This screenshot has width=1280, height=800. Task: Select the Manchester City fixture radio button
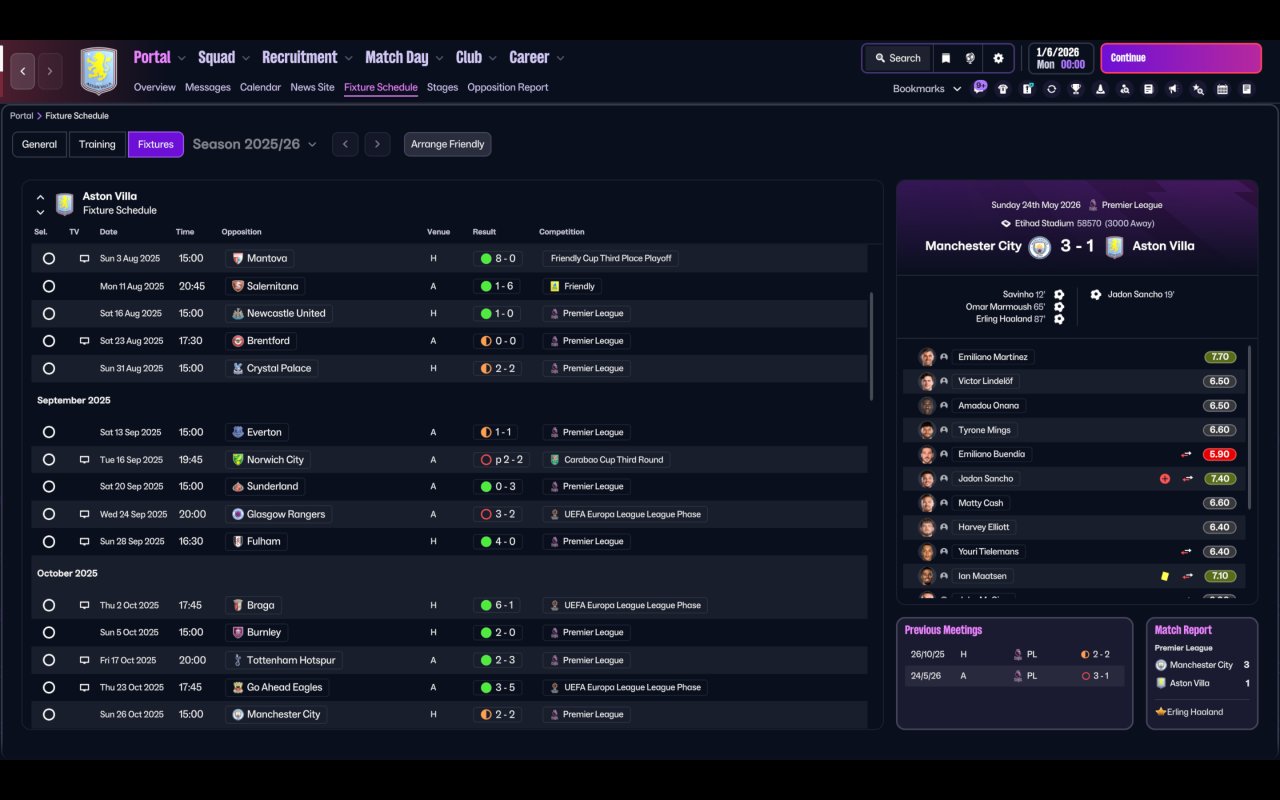click(x=49, y=714)
